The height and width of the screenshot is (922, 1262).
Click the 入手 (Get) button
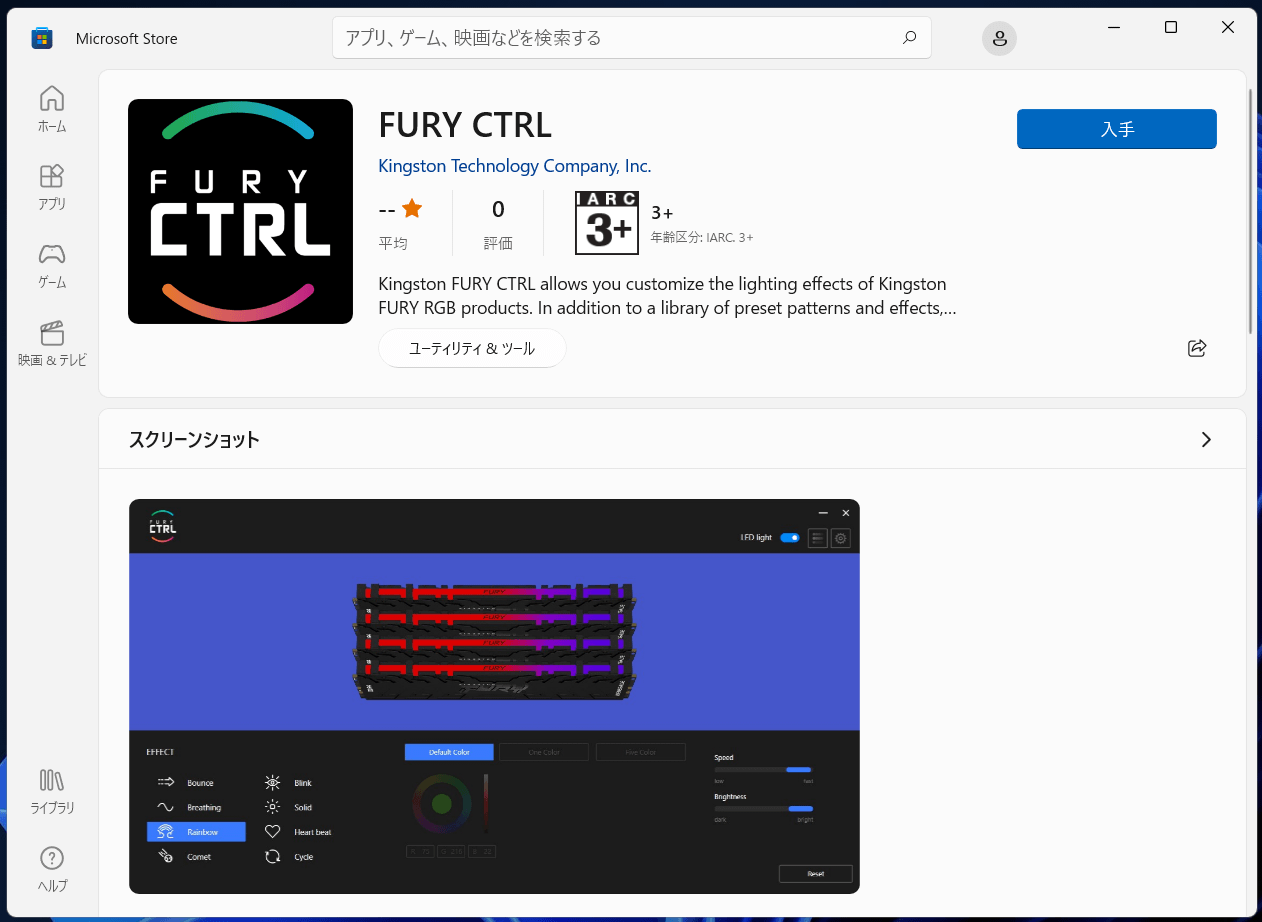click(x=1116, y=129)
